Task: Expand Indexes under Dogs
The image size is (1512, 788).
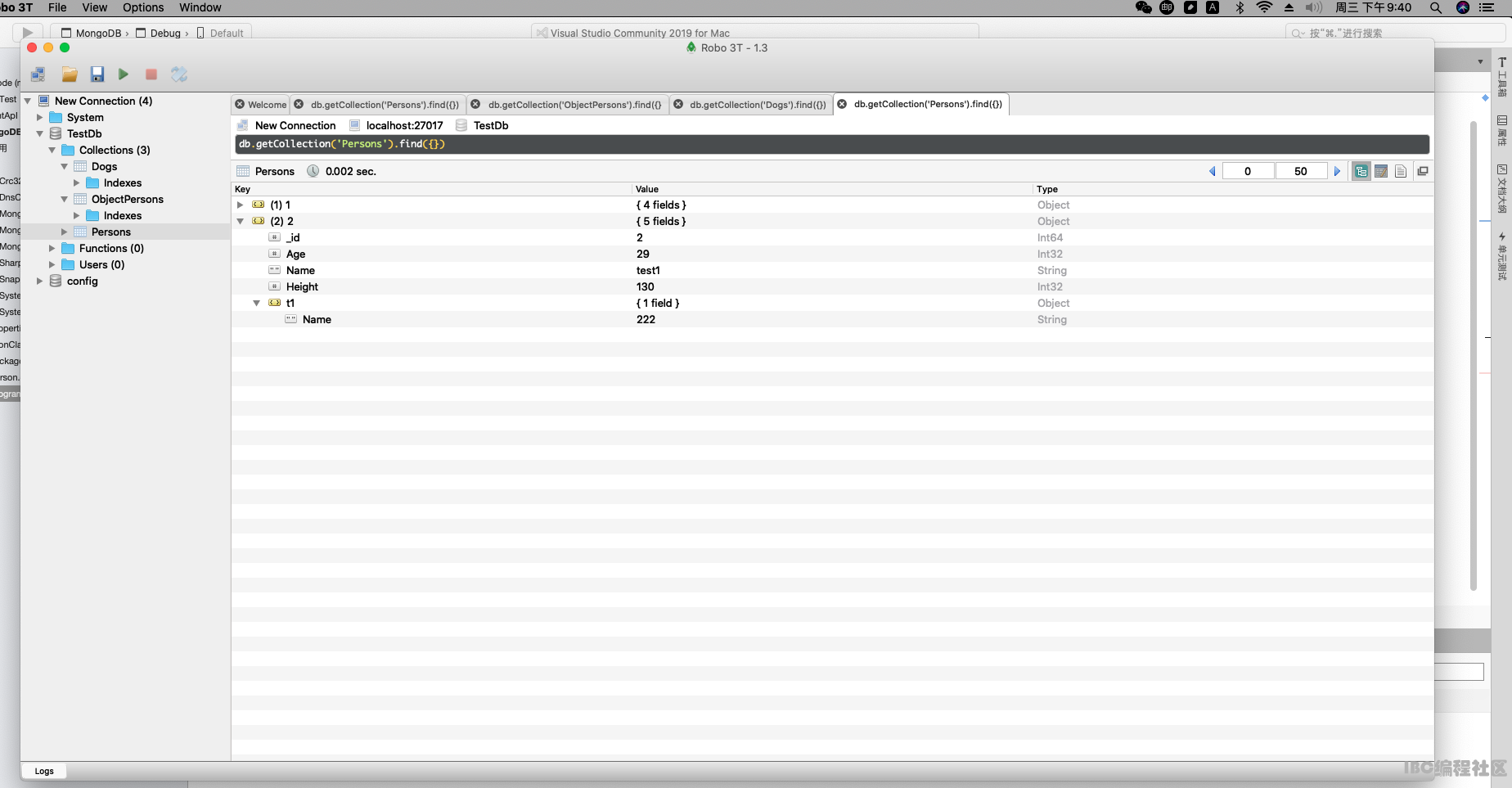Action: (76, 182)
